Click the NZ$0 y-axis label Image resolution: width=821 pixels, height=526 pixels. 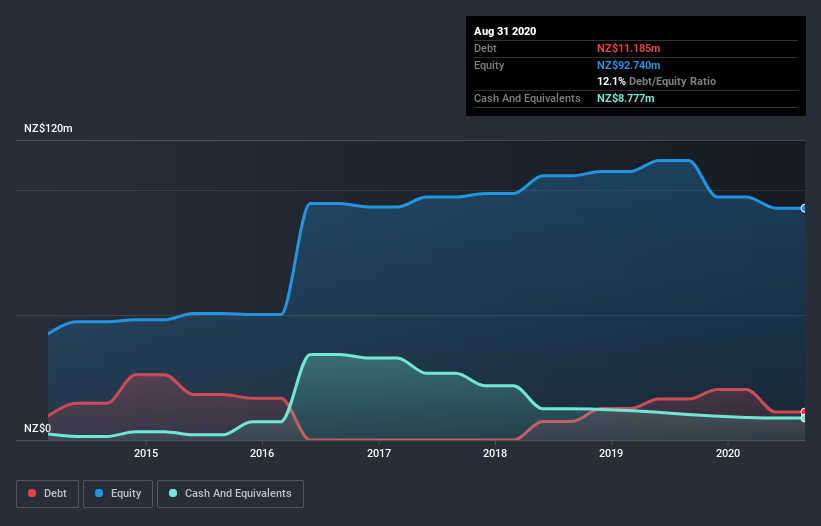coord(38,428)
